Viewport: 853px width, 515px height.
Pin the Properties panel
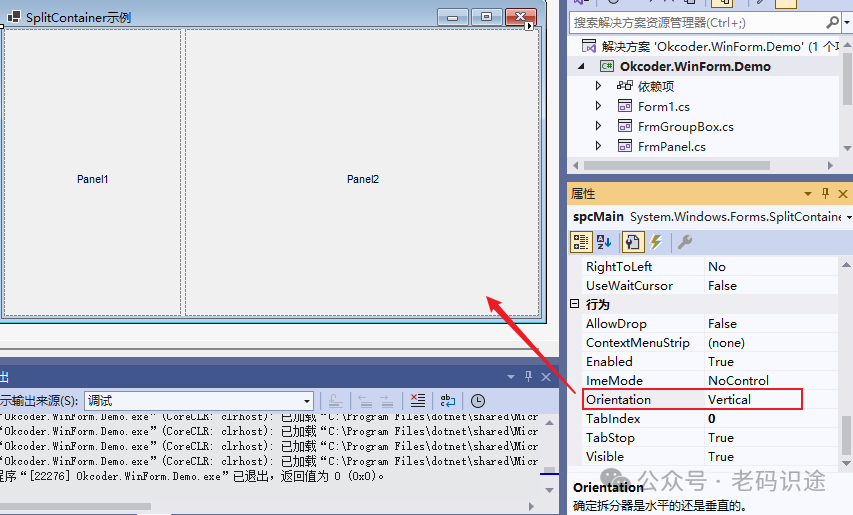825,194
